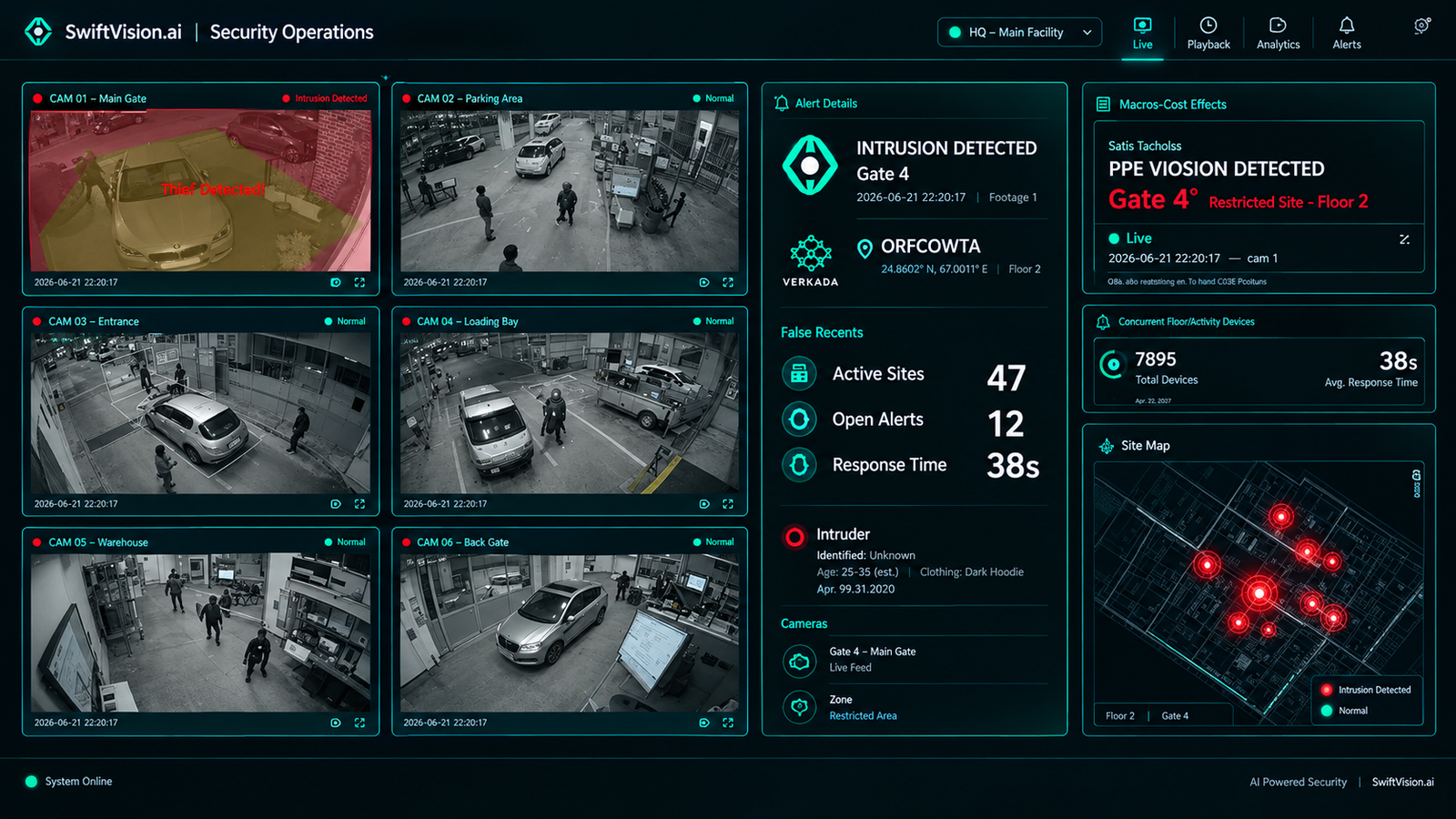The height and width of the screenshot is (819, 1456).
Task: Open the Analytics tab
Action: [1278, 34]
